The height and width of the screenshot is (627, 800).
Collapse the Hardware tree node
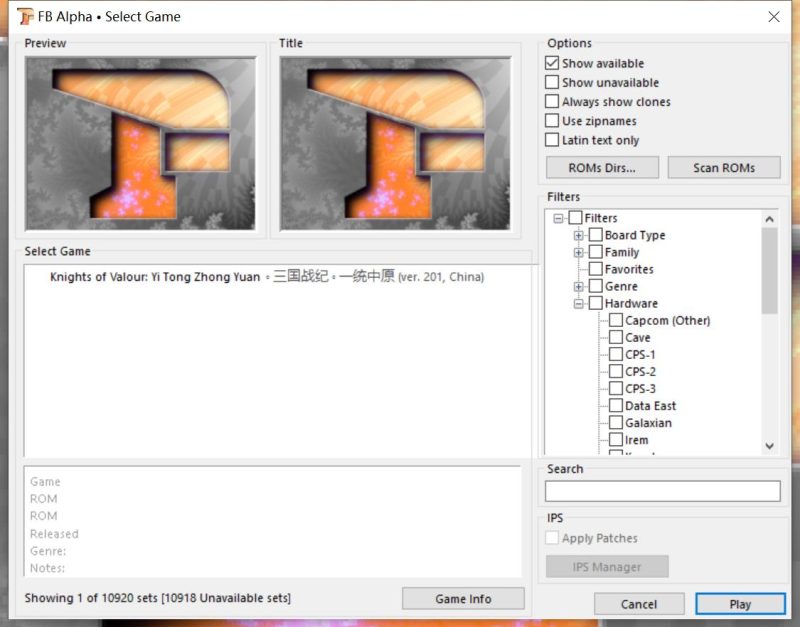coord(579,304)
